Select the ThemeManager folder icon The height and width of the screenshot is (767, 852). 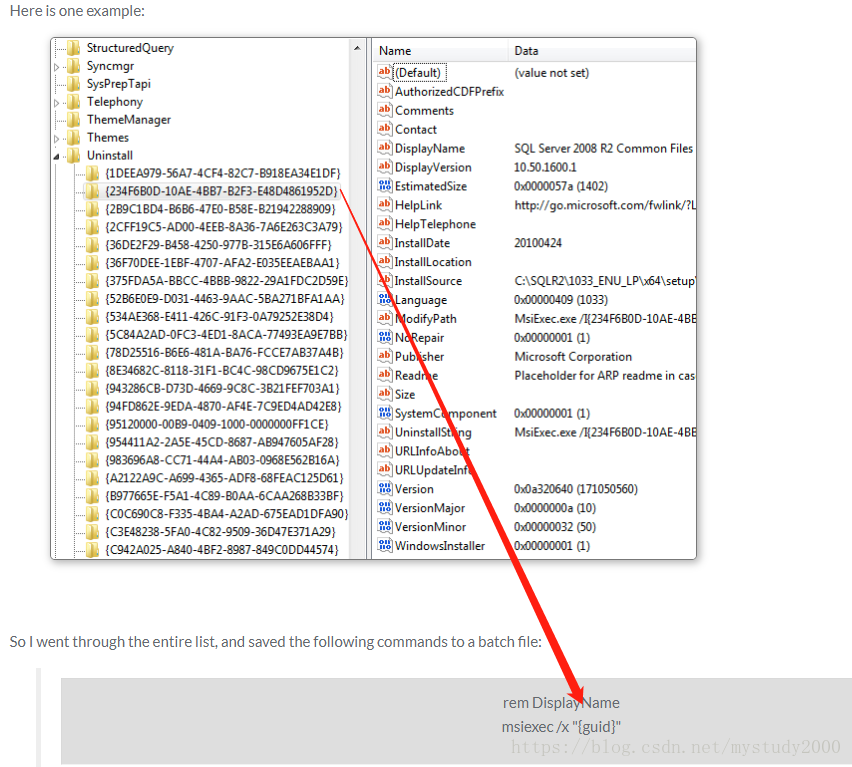tap(74, 120)
